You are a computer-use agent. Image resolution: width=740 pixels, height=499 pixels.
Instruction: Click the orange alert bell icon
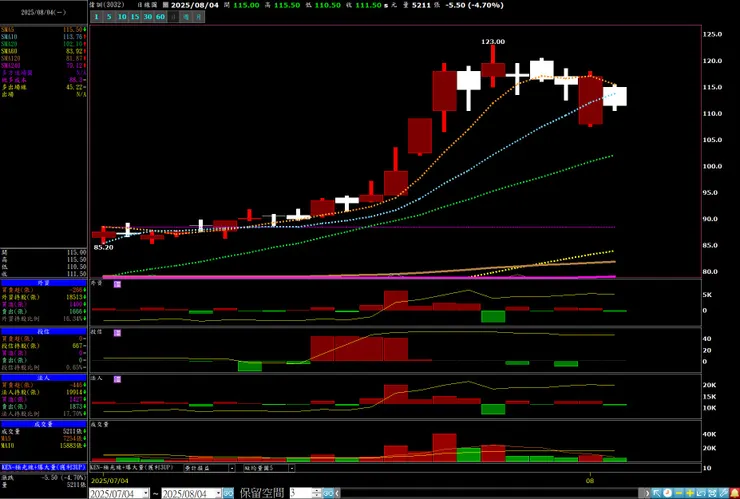(735, 493)
